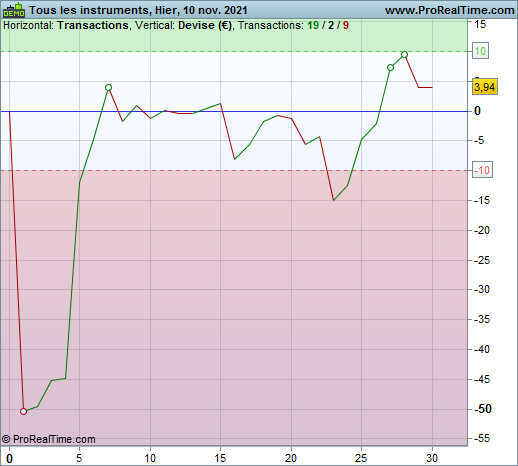The height and width of the screenshot is (466, 518).
Task: Select the green 10 threshold label
Action: pyautogui.click(x=480, y=51)
